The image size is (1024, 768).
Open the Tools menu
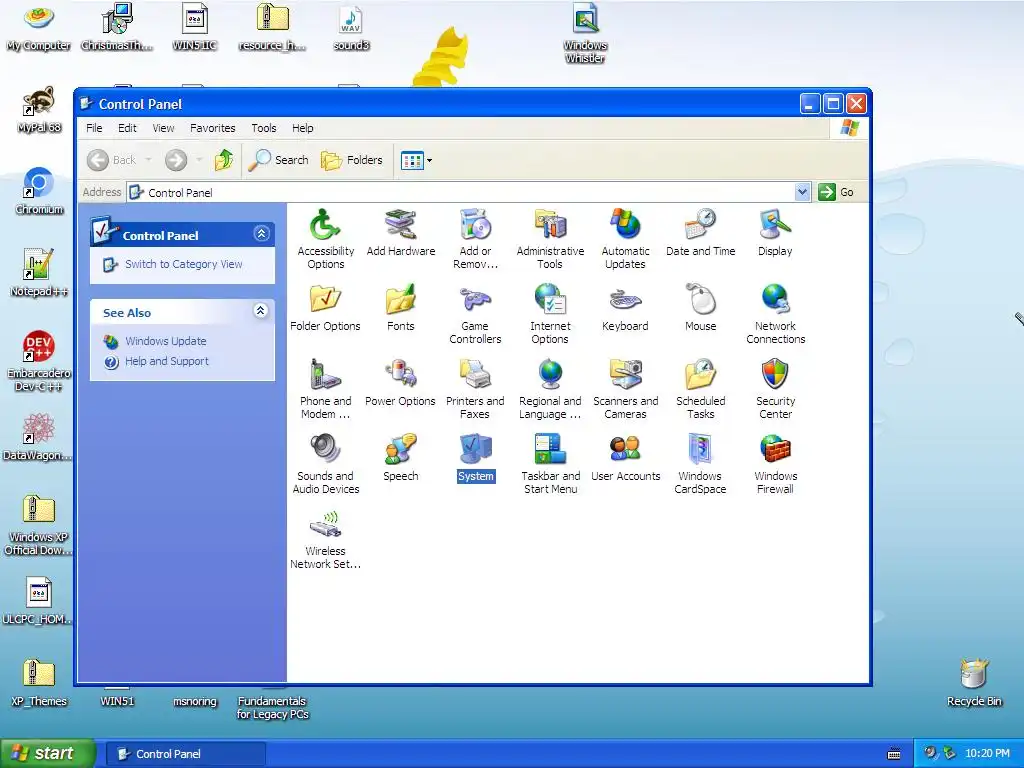click(264, 128)
